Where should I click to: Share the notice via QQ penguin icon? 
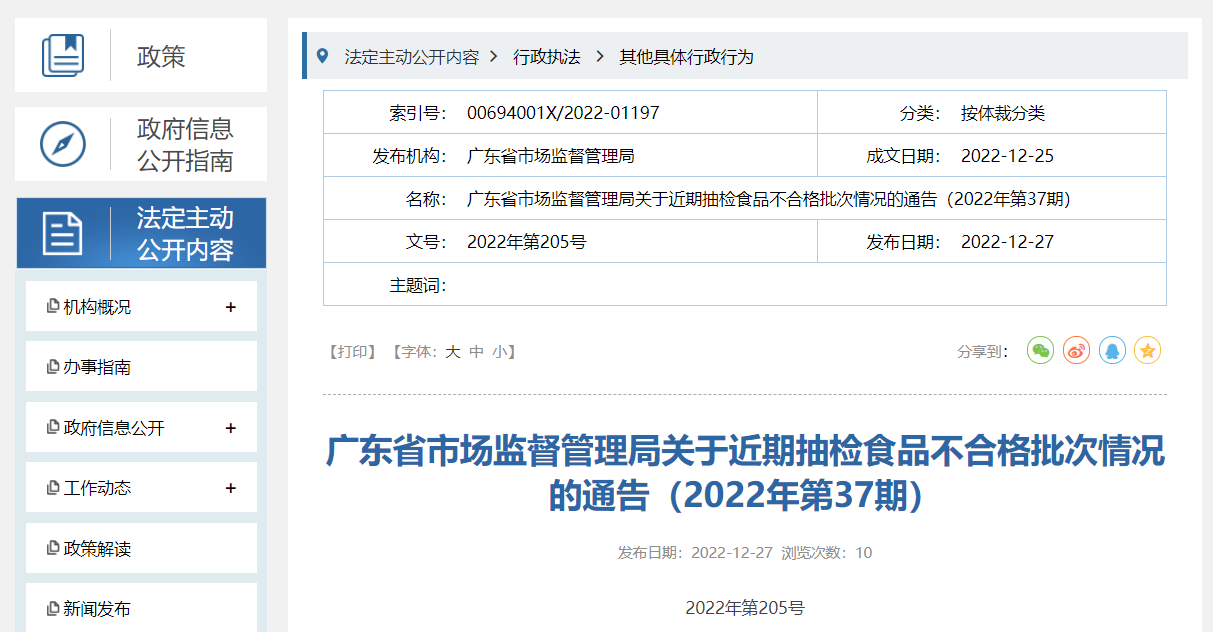click(1112, 351)
